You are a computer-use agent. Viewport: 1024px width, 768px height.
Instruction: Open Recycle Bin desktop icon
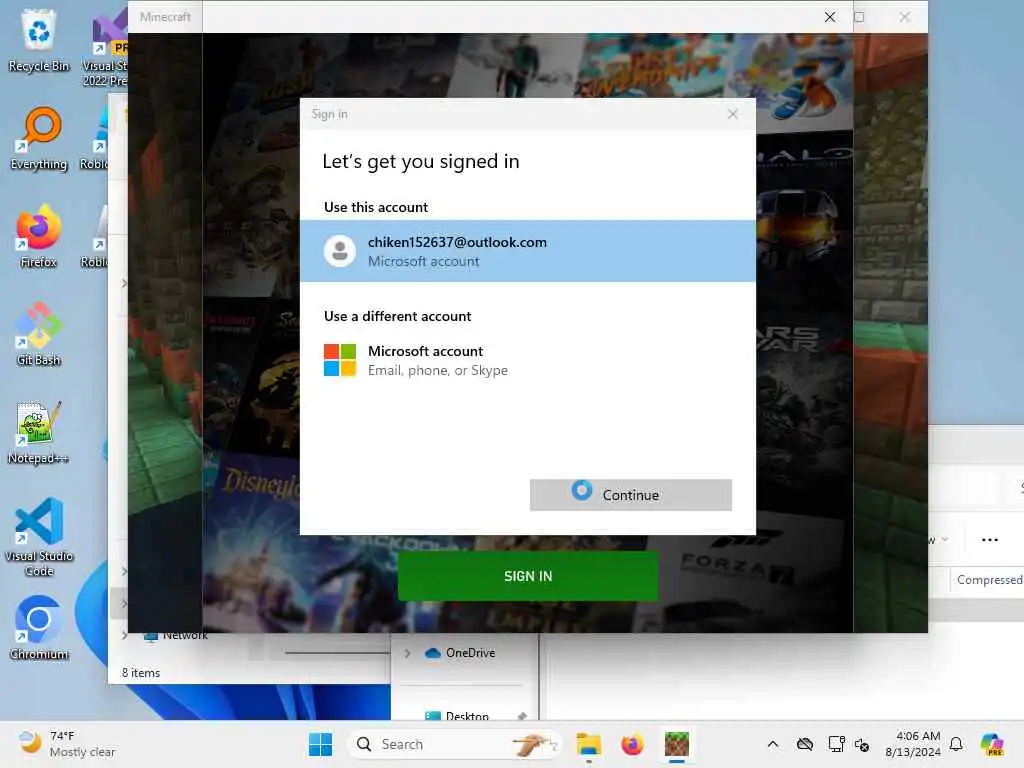tap(39, 40)
